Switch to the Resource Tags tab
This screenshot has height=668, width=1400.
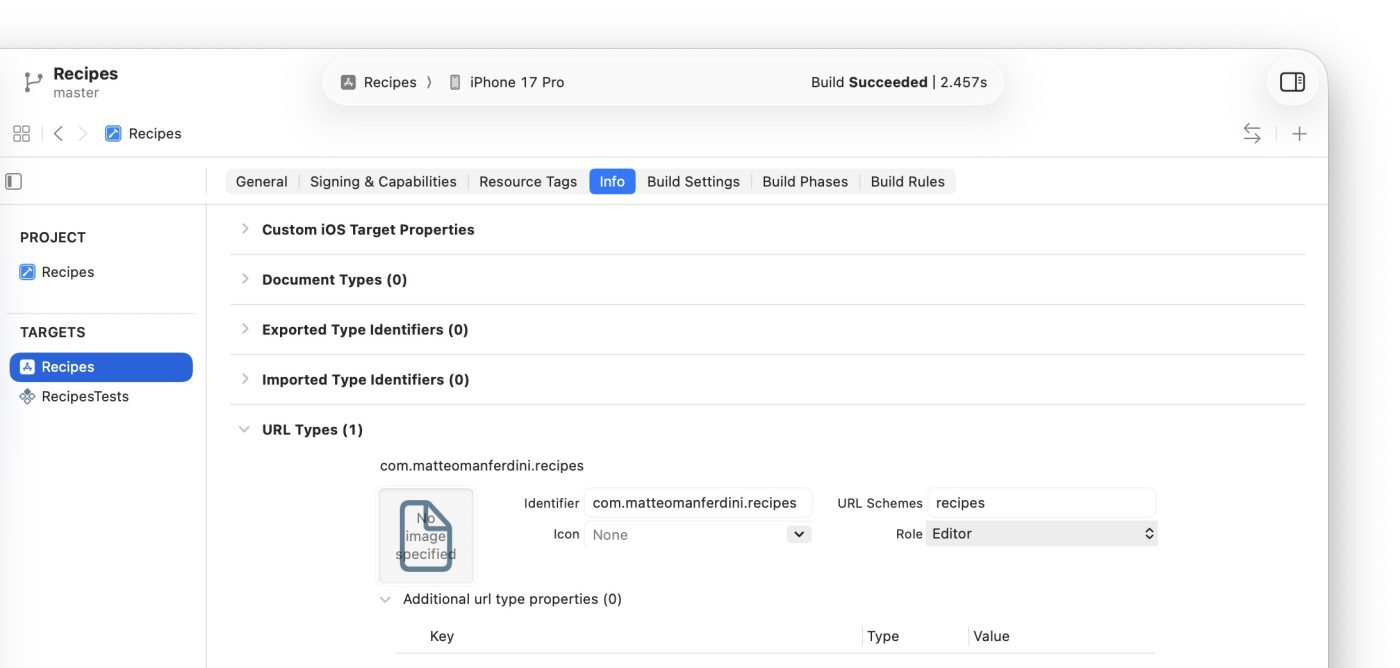click(528, 181)
